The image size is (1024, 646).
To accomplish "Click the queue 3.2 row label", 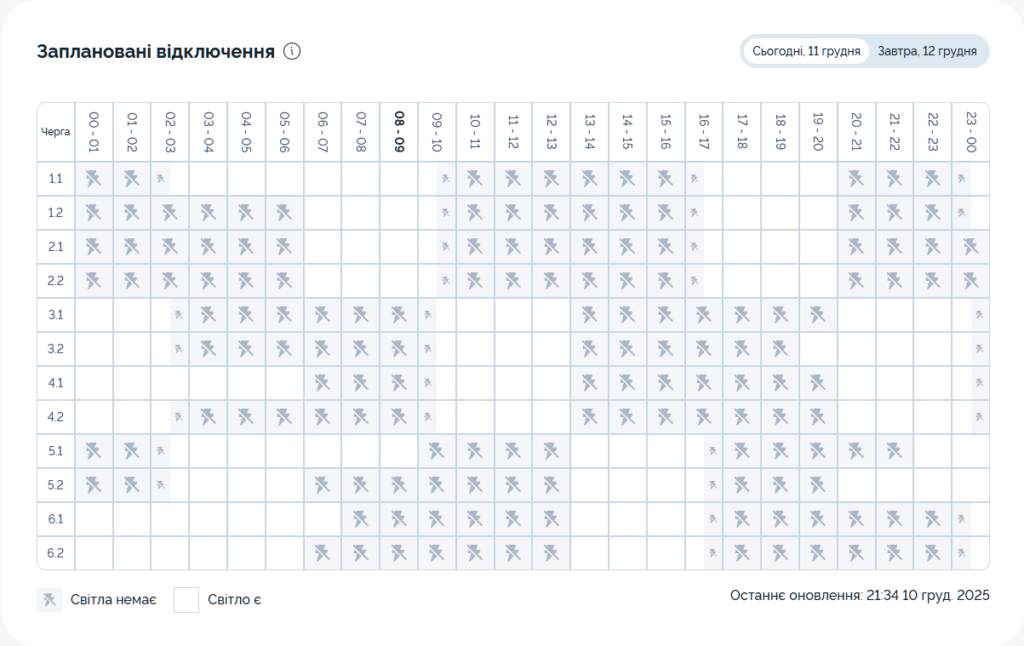I will pyautogui.click(x=56, y=349).
